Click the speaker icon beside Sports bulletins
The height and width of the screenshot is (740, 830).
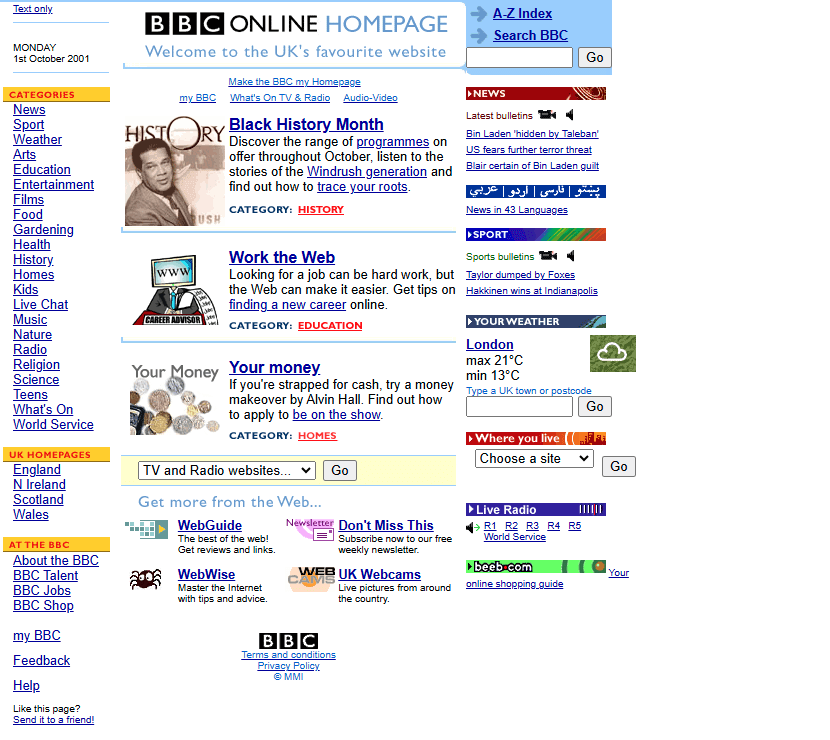tap(571, 256)
